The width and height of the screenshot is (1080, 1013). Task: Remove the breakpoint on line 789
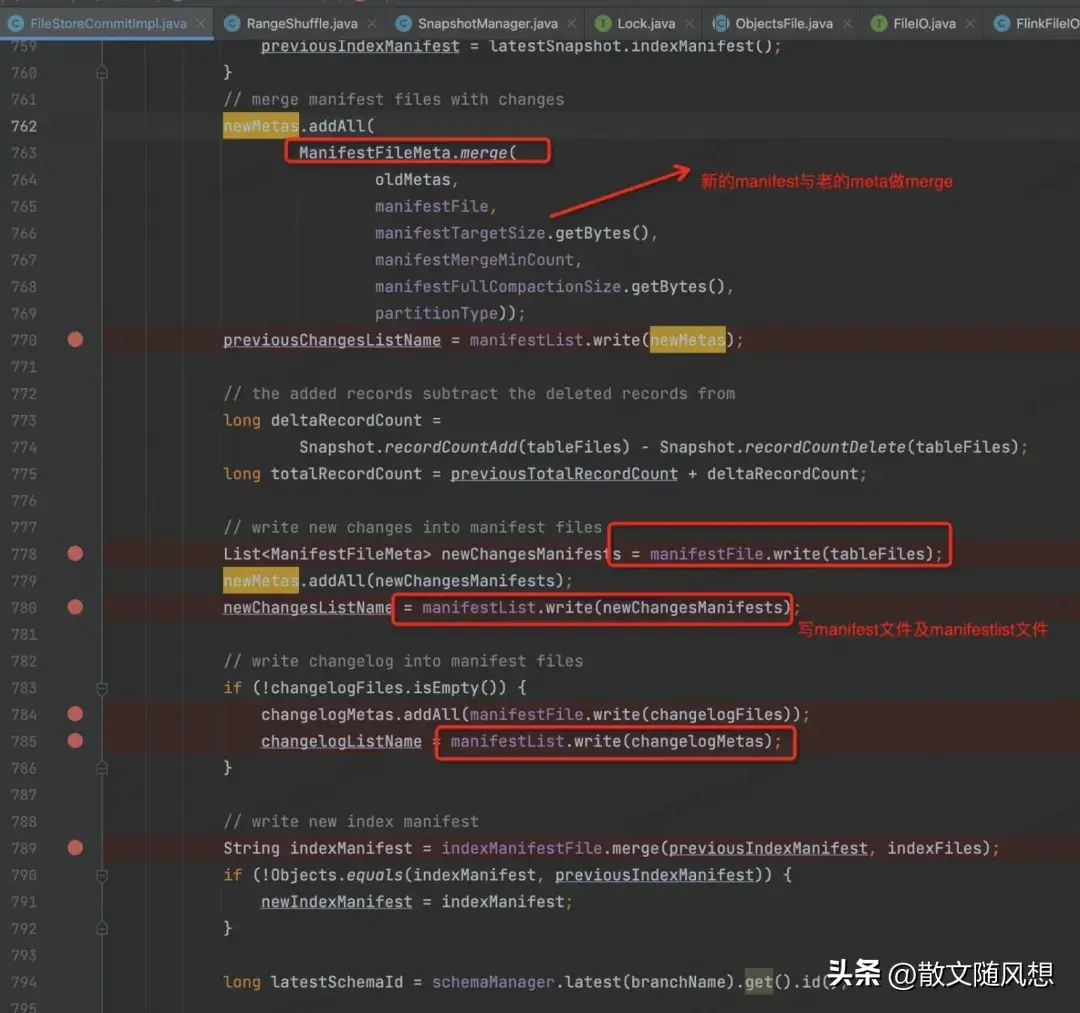75,848
